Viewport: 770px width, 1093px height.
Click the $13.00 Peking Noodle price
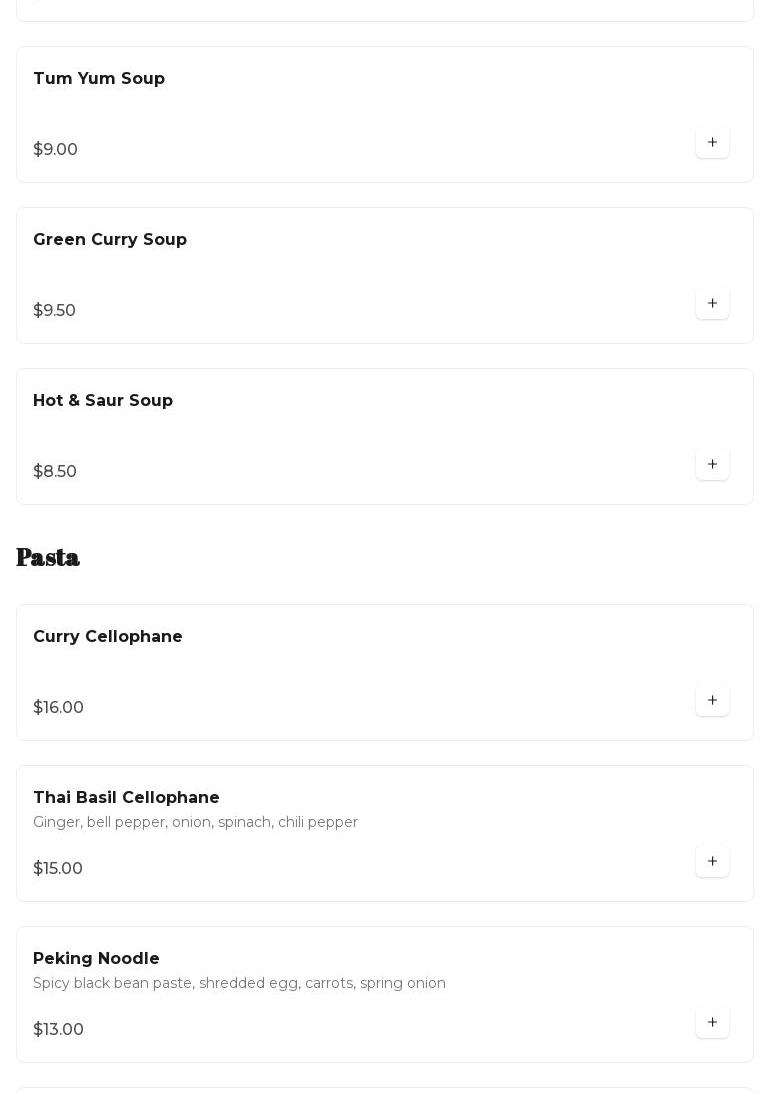point(58,1030)
